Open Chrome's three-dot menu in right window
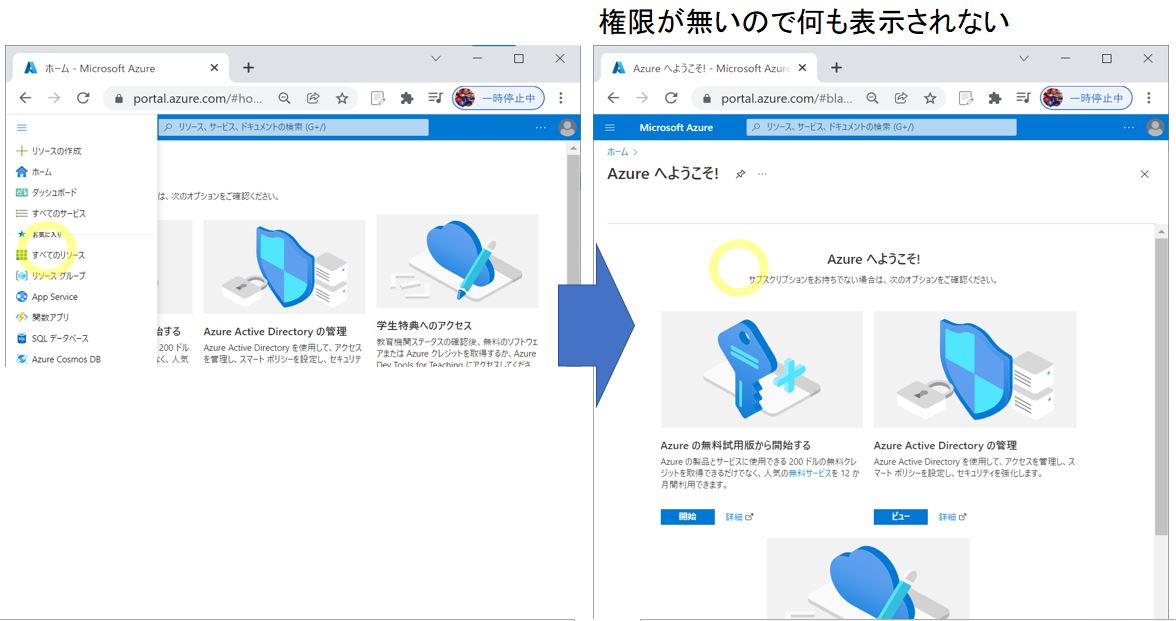The width and height of the screenshot is (1176, 621). (1149, 98)
